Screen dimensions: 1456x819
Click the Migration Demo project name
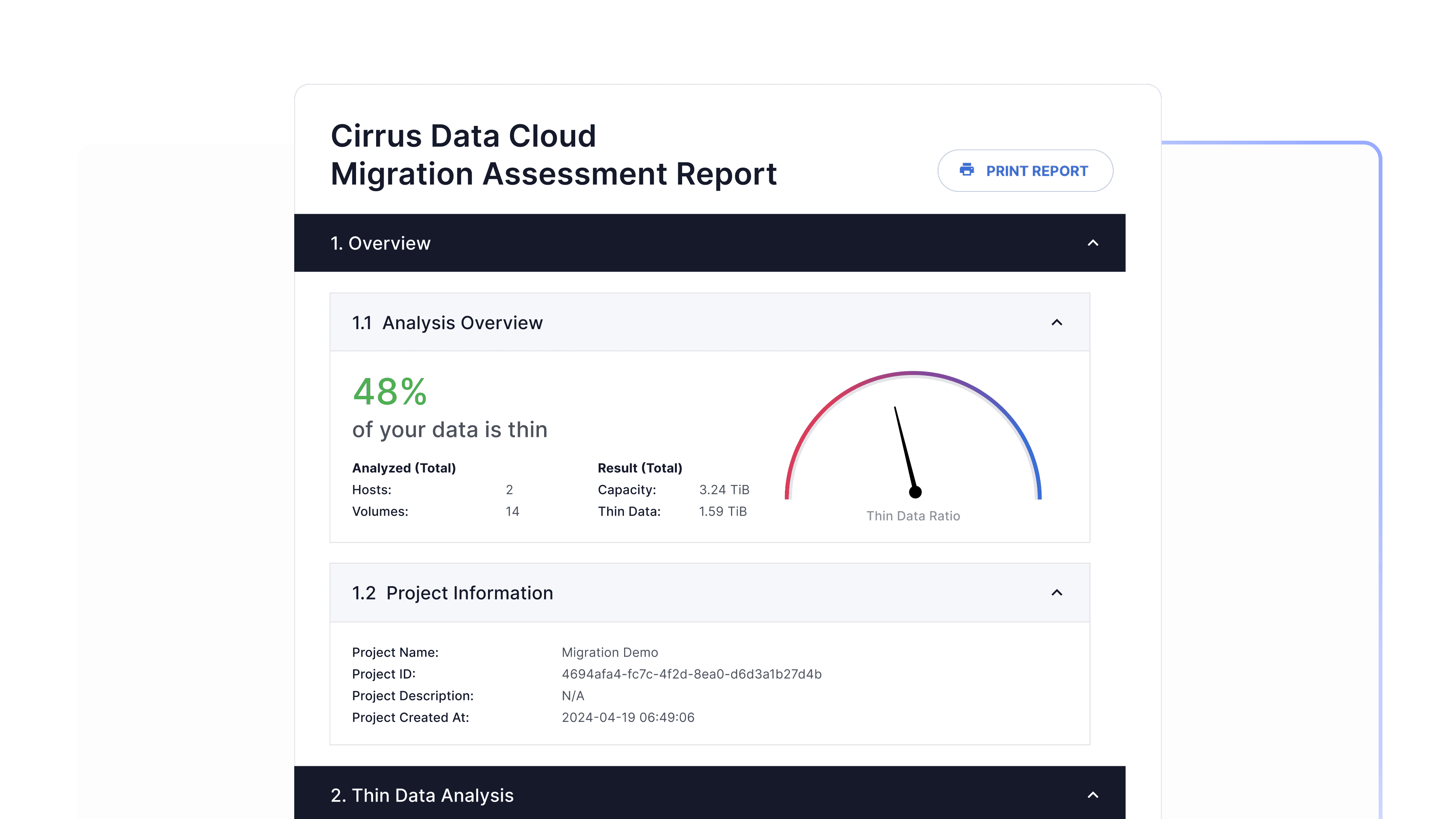click(610, 653)
